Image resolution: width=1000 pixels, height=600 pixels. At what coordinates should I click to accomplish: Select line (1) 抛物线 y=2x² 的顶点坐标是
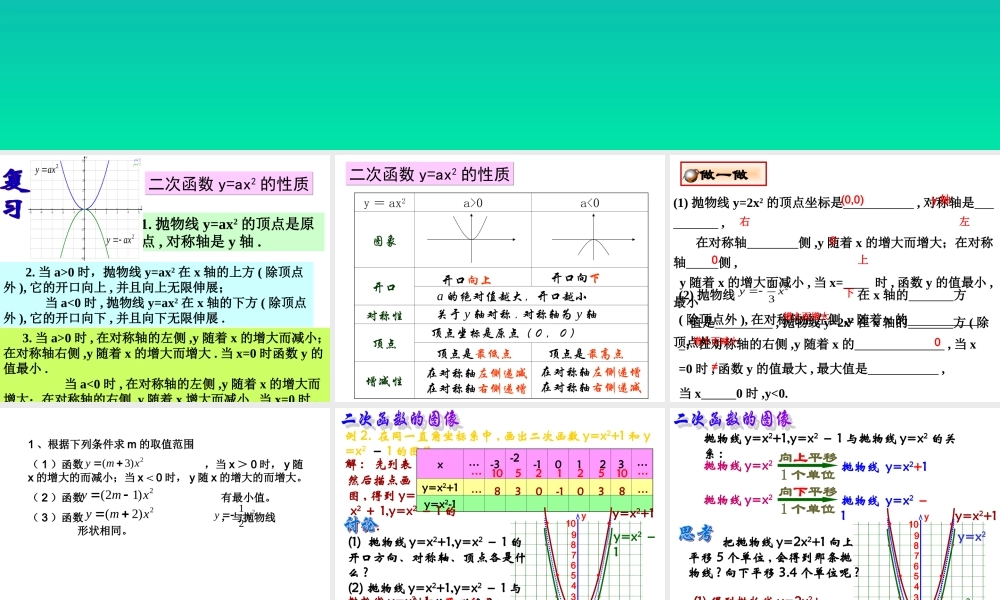758,203
